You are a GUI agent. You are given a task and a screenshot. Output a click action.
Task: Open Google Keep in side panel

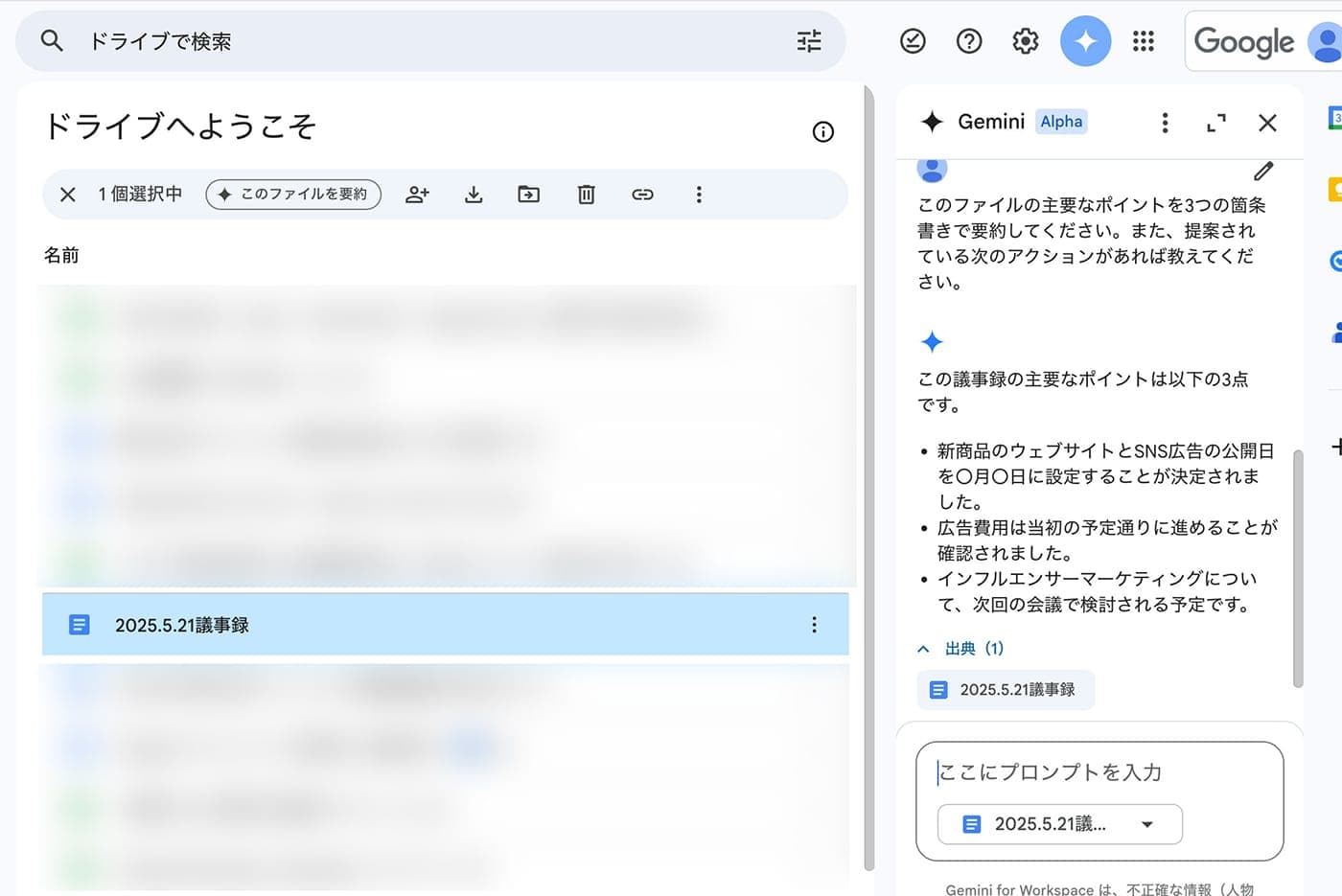point(1334,189)
